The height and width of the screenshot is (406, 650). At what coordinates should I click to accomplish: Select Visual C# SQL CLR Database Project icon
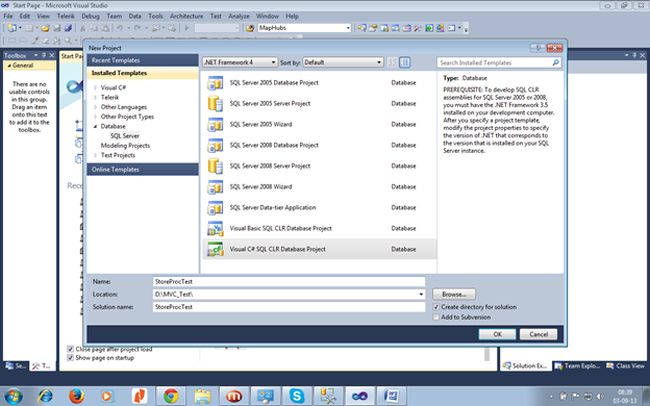215,249
